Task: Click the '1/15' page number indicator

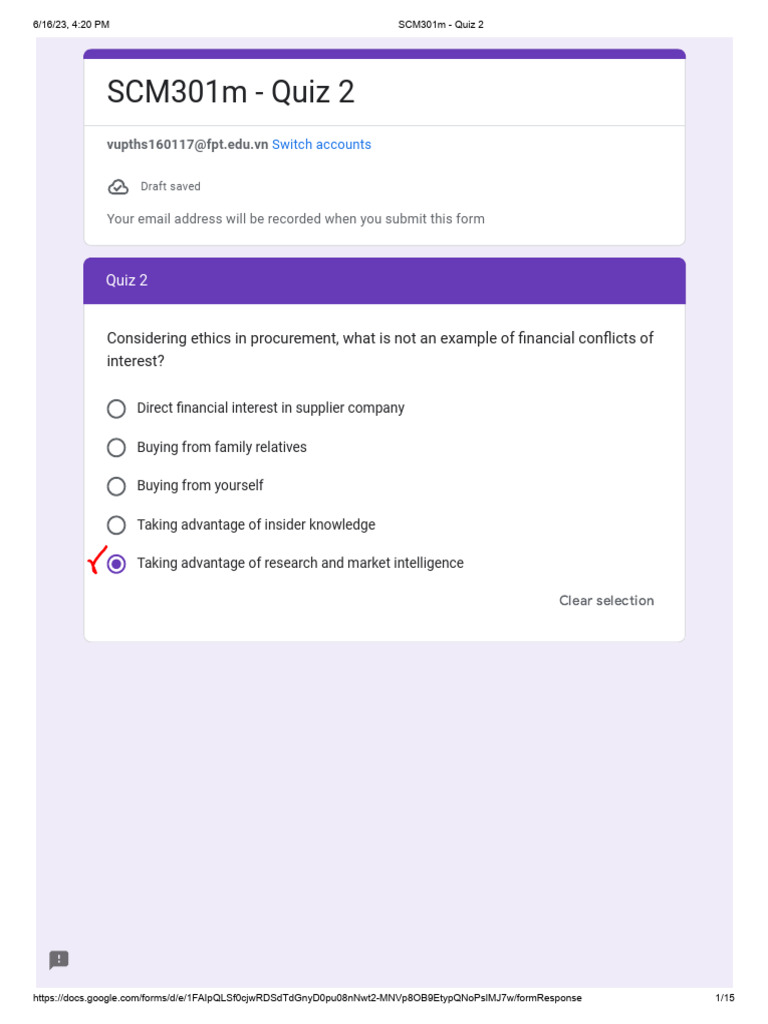Action: 725,998
